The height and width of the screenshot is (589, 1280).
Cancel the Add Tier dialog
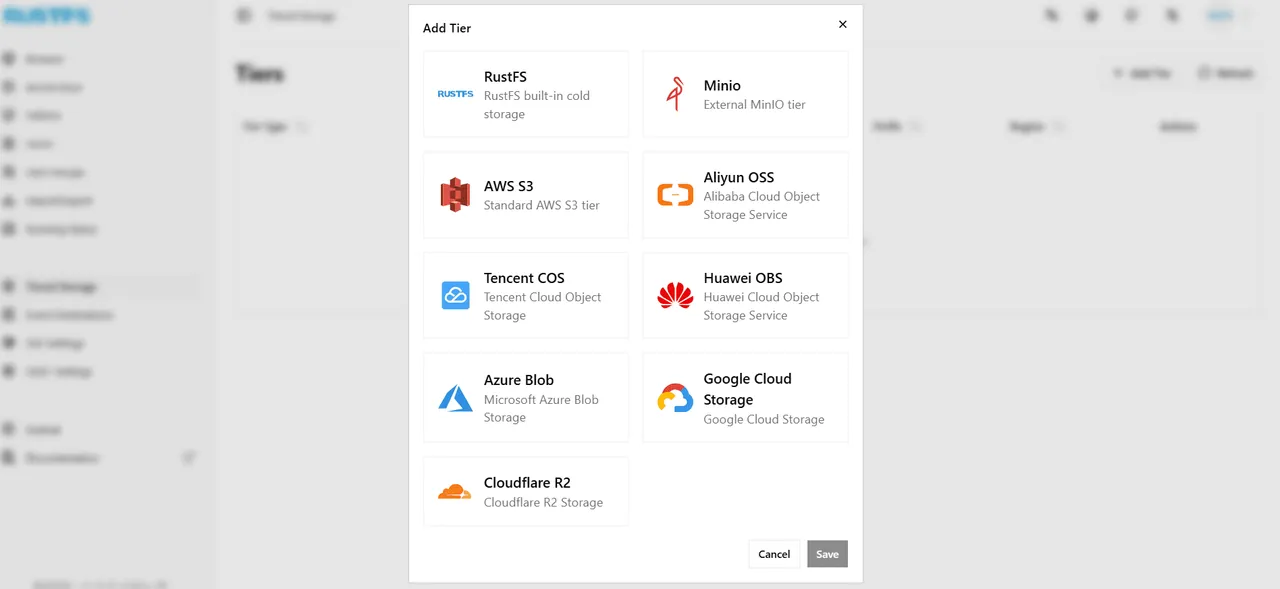pos(774,554)
